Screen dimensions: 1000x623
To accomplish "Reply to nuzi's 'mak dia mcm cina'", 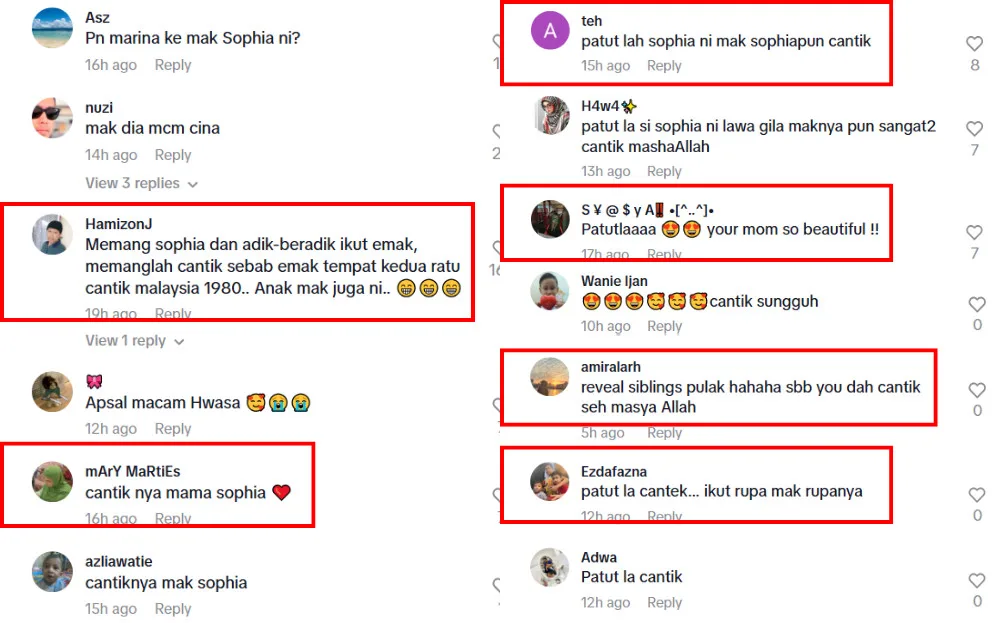I will 173,155.
